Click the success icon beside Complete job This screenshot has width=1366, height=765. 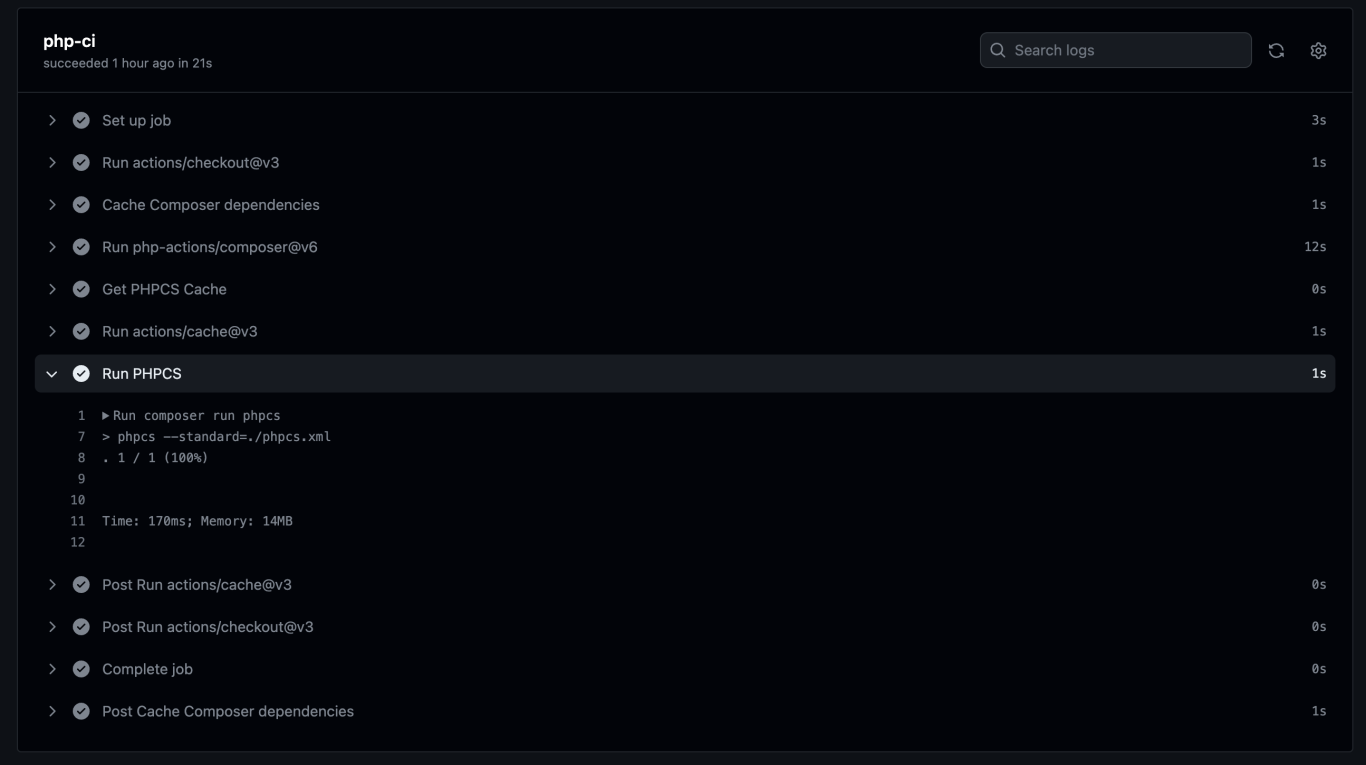coord(81,669)
